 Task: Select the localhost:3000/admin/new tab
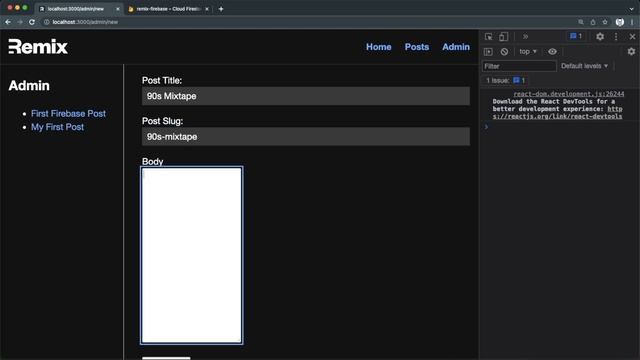[x=78, y=9]
